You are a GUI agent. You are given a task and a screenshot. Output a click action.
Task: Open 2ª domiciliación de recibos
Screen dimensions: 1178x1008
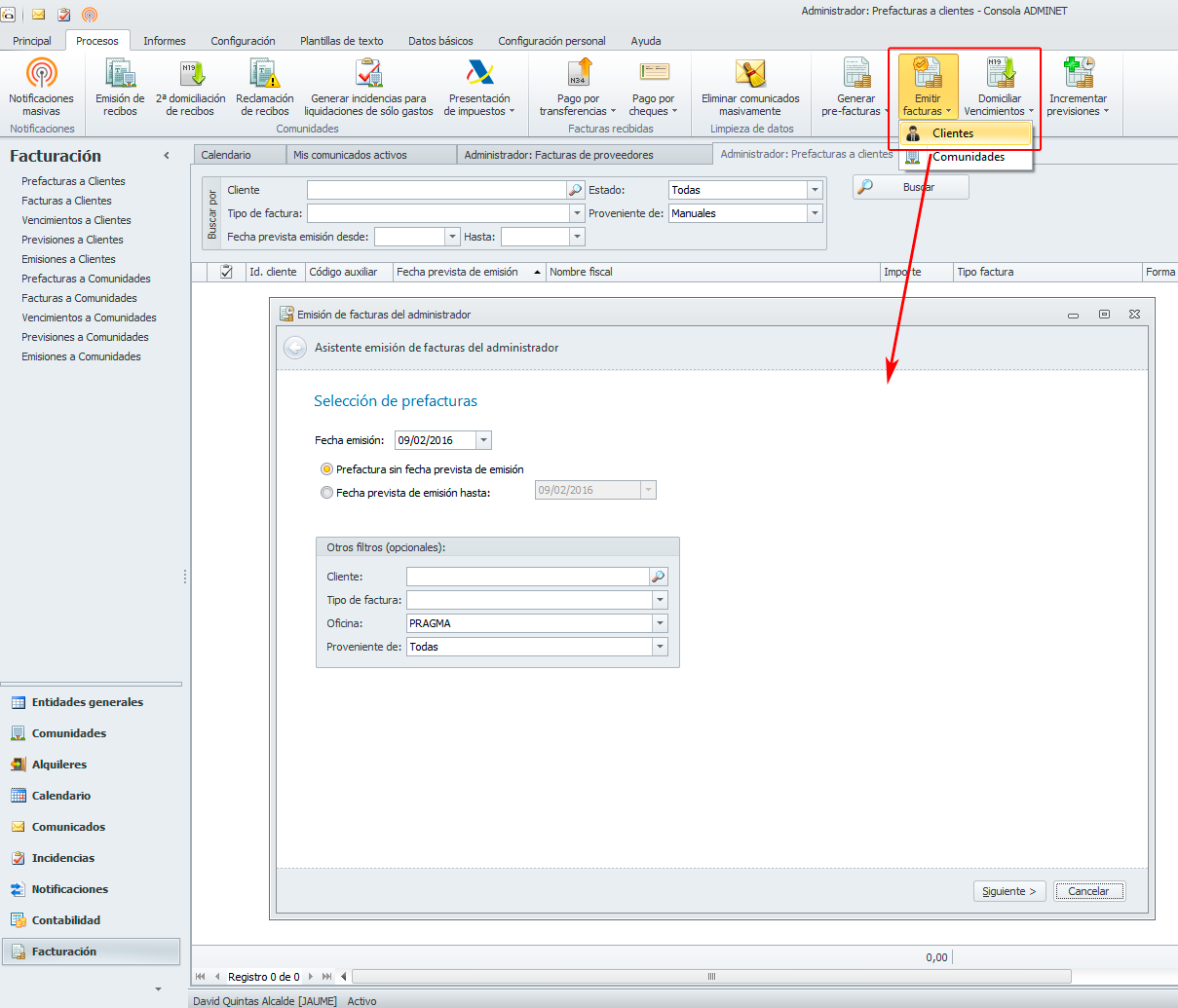click(x=190, y=86)
